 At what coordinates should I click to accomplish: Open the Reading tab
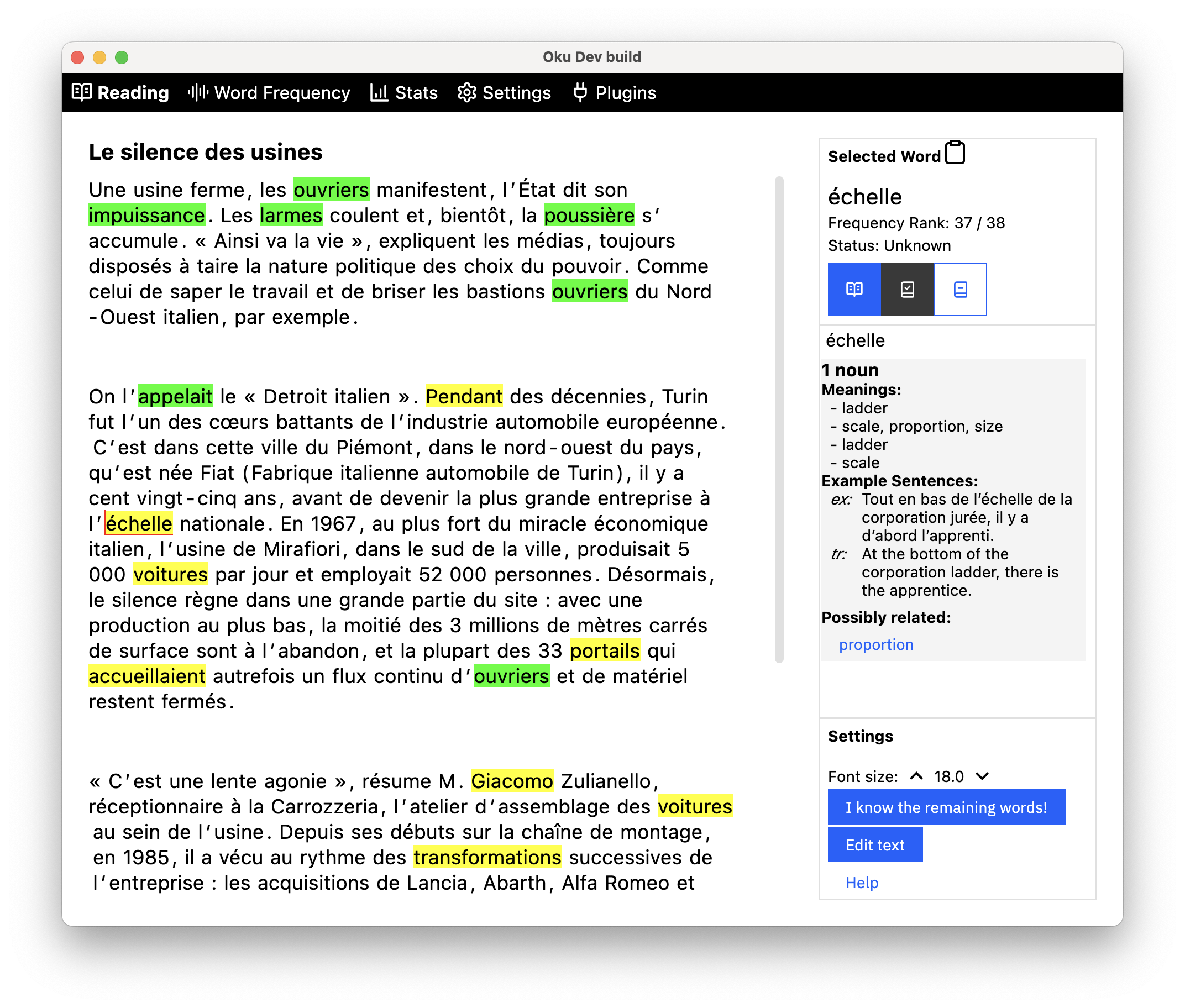(x=120, y=92)
